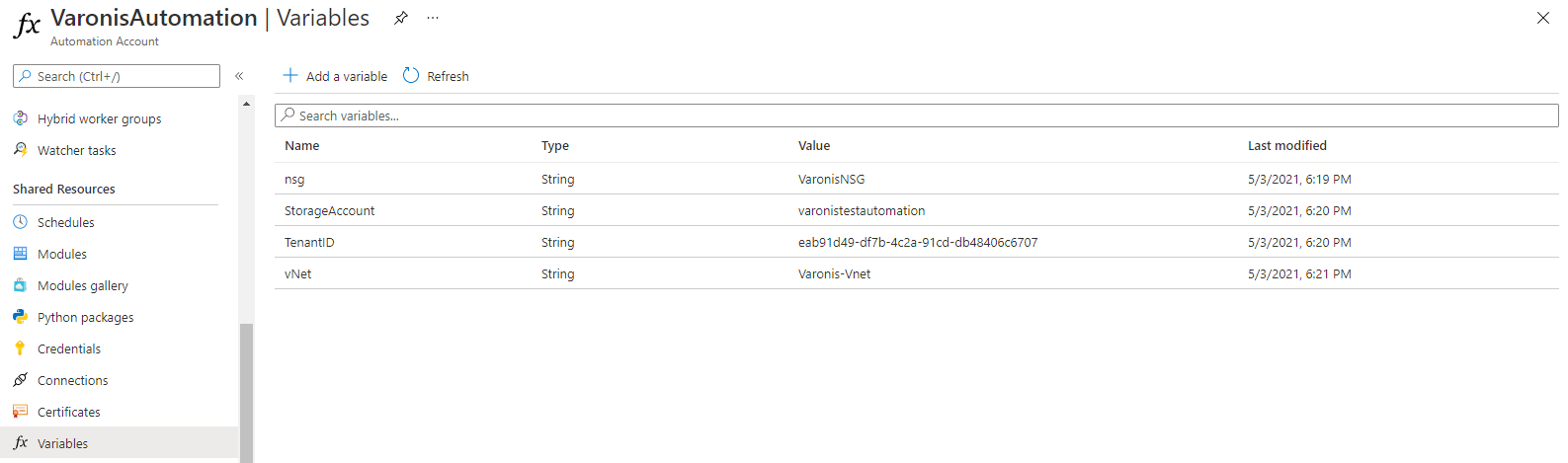This screenshot has height=463, width=1568.
Task: Open the TenantID variable row
Action: (916, 242)
